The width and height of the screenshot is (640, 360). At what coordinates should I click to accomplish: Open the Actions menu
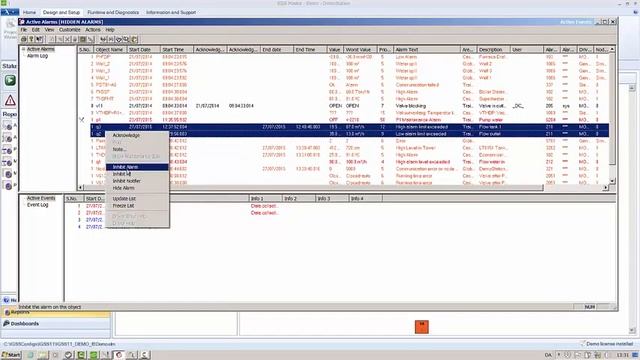[93, 30]
